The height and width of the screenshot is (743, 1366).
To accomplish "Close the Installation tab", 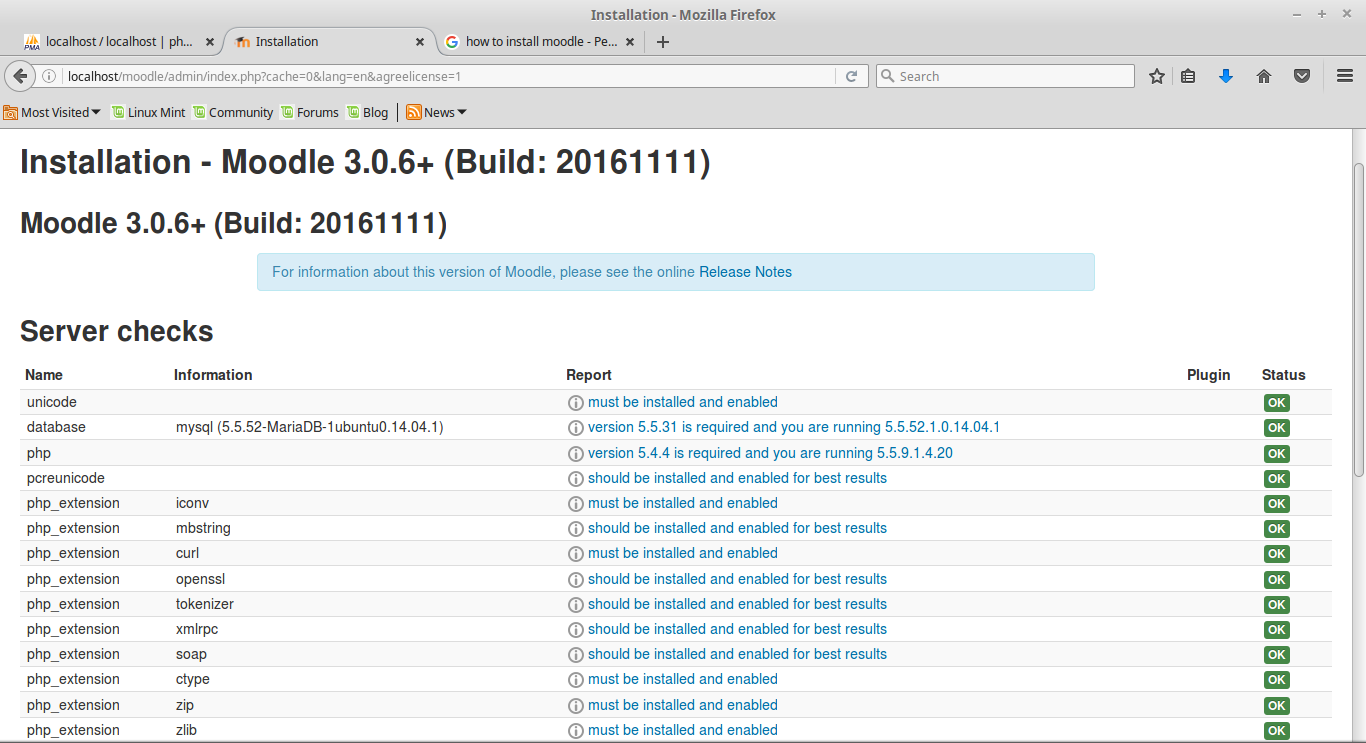I will [x=420, y=42].
